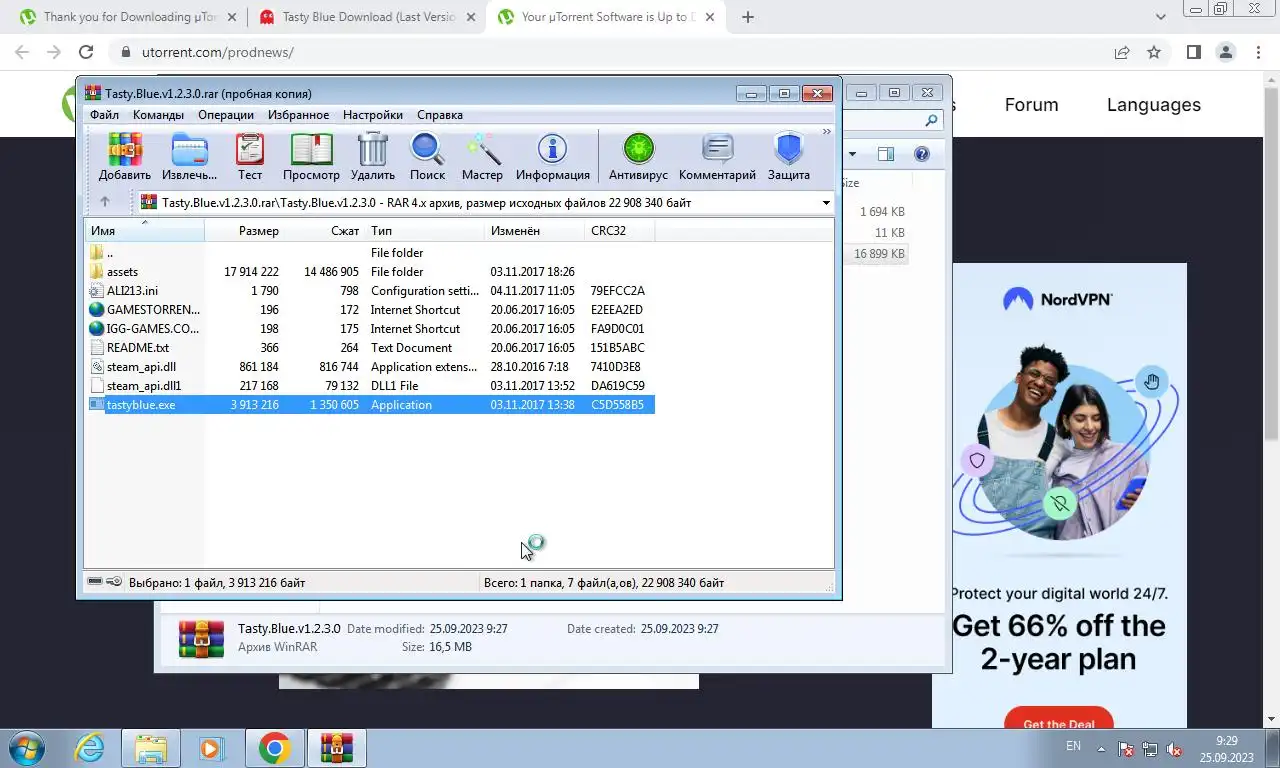The image size is (1280, 768).
Task: Click the Chrome address bar
Action: pyautogui.click(x=600, y=52)
